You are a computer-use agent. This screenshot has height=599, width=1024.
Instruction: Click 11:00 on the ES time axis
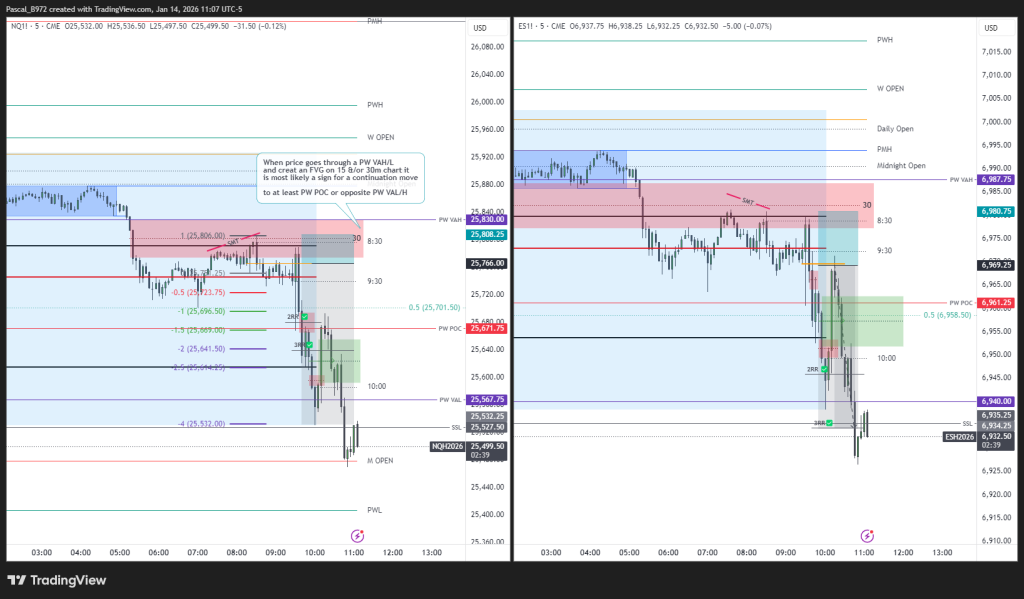[864, 552]
